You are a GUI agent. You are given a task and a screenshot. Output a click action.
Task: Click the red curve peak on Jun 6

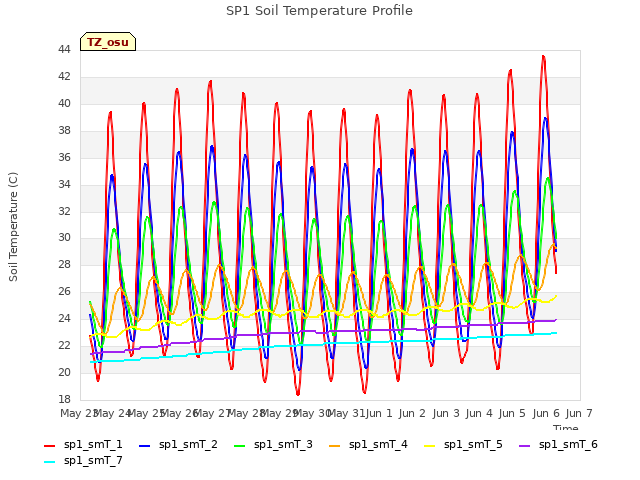click(543, 57)
